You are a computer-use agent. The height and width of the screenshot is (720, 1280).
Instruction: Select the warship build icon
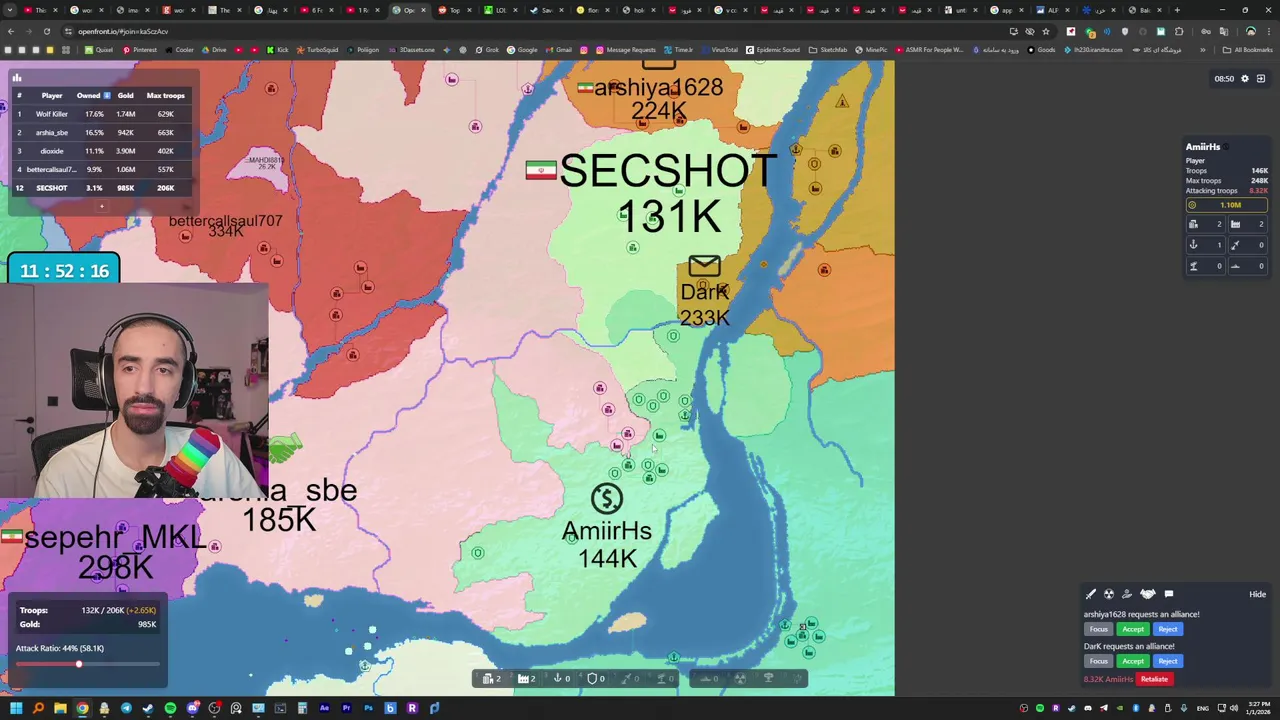click(x=705, y=679)
